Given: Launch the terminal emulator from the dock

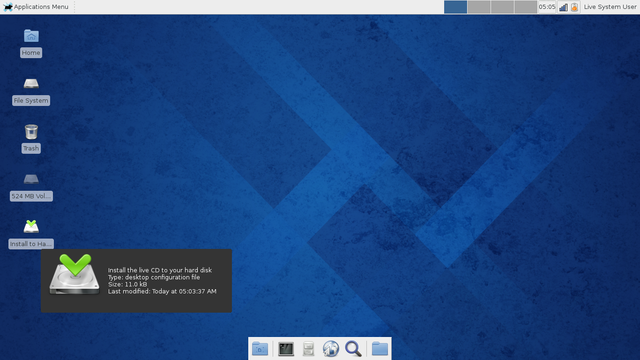Looking at the screenshot, I should 286,349.
